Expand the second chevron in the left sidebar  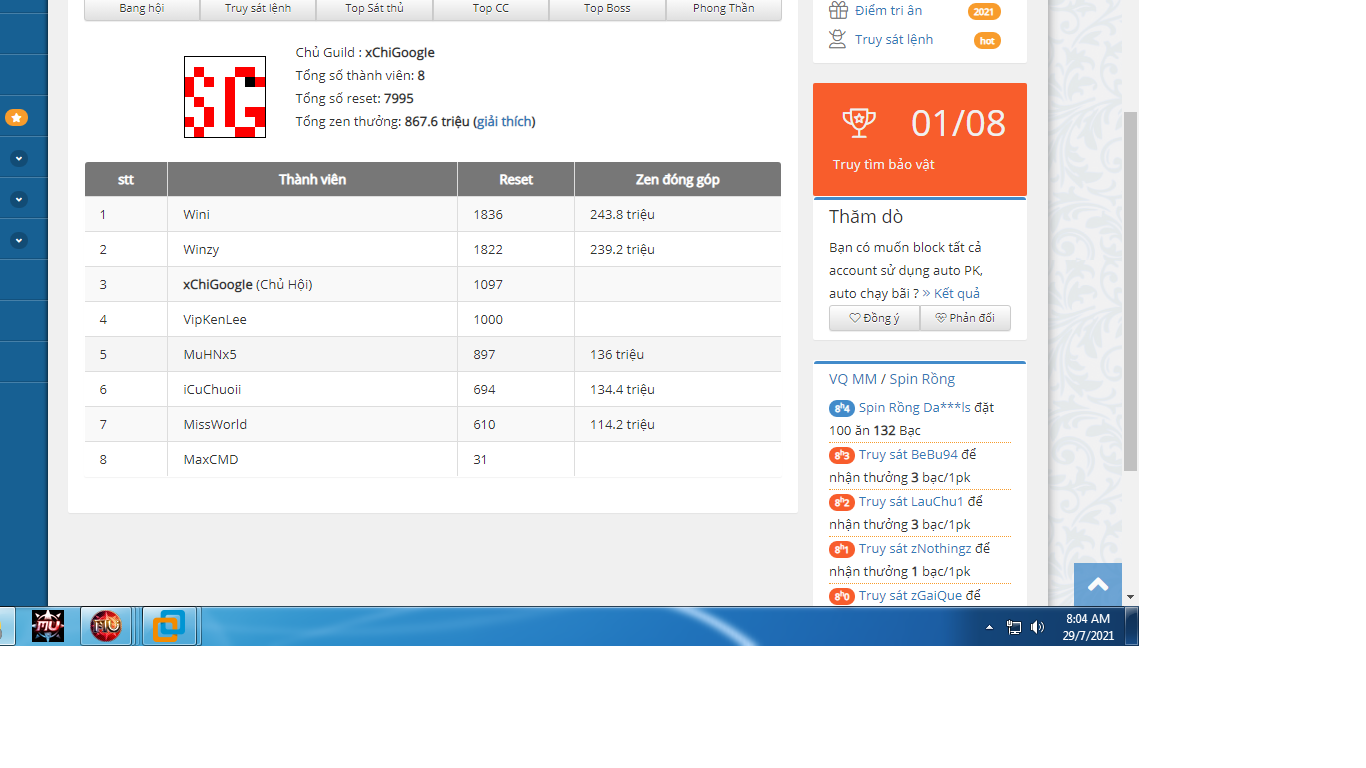(x=18, y=200)
